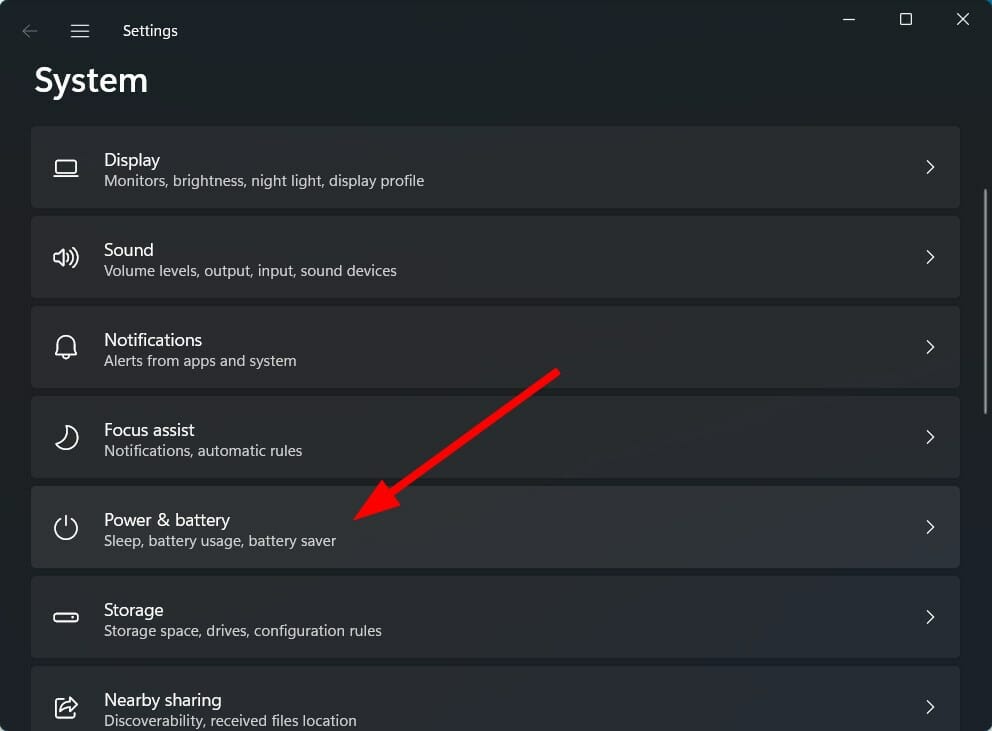The width and height of the screenshot is (992, 731).
Task: Expand the Display settings chevron
Action: pyautogui.click(x=930, y=167)
